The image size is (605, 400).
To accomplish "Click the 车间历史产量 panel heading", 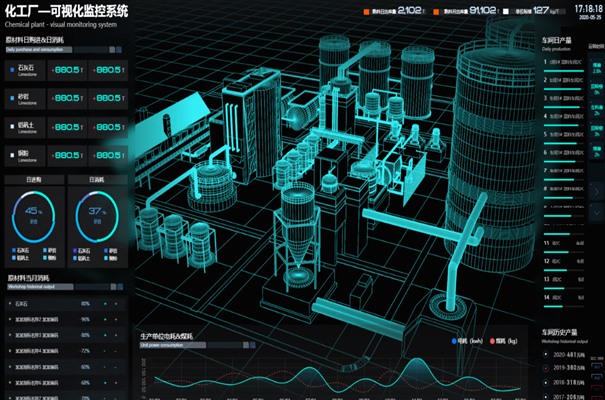I will (559, 332).
